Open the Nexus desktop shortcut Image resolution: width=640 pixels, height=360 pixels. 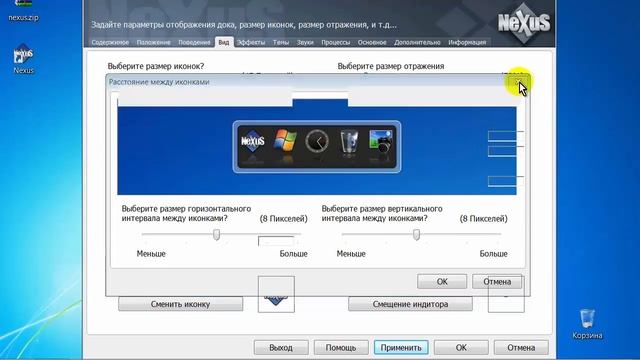pyautogui.click(x=23, y=59)
